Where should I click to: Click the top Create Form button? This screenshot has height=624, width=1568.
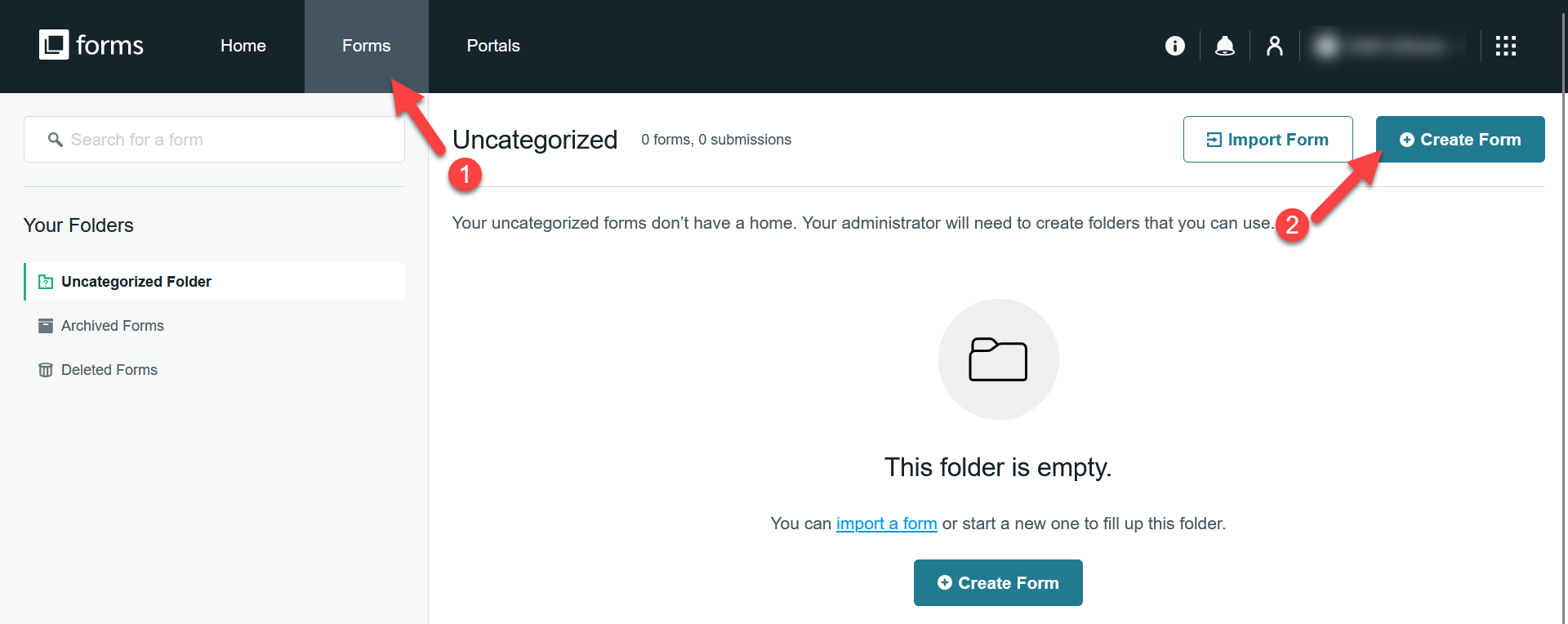tap(1460, 139)
